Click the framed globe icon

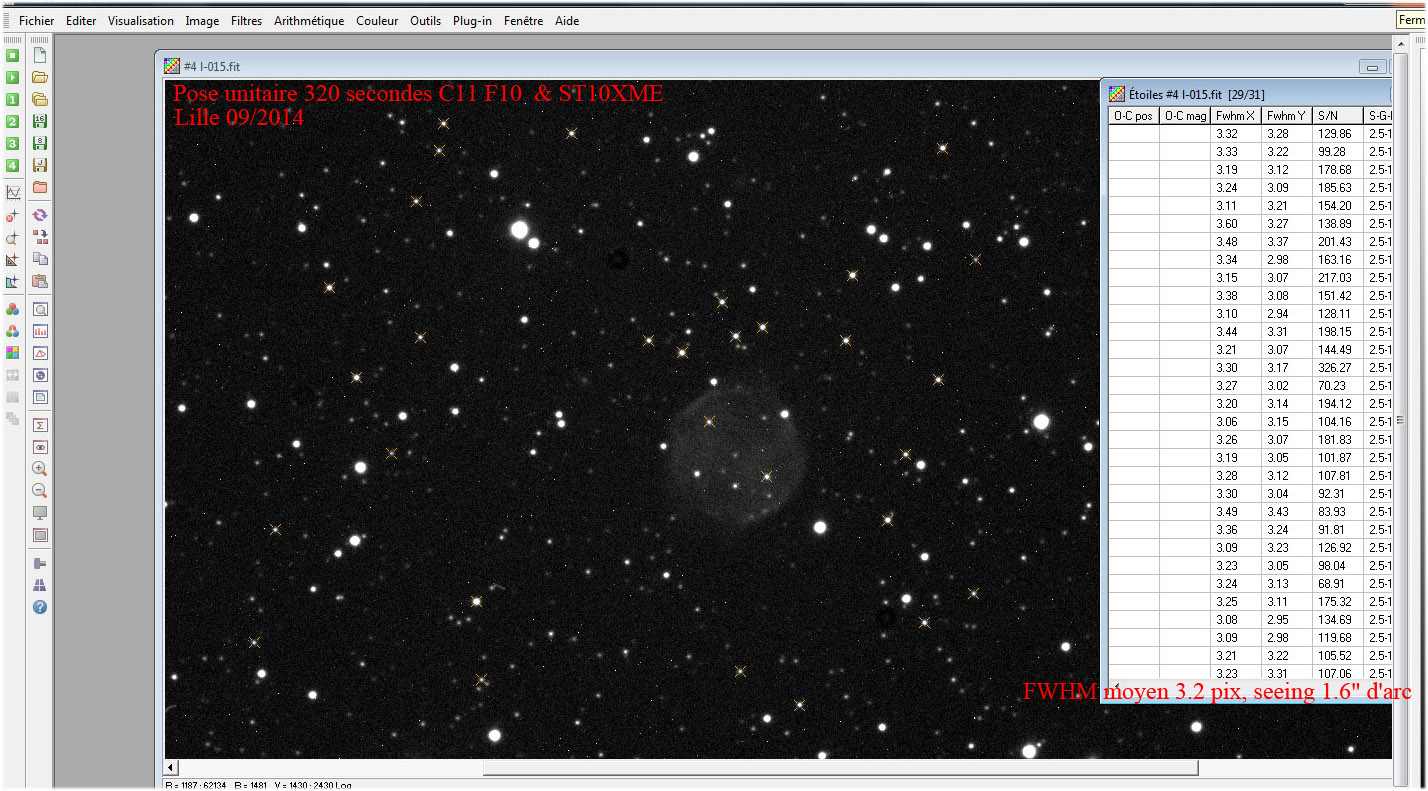40,375
